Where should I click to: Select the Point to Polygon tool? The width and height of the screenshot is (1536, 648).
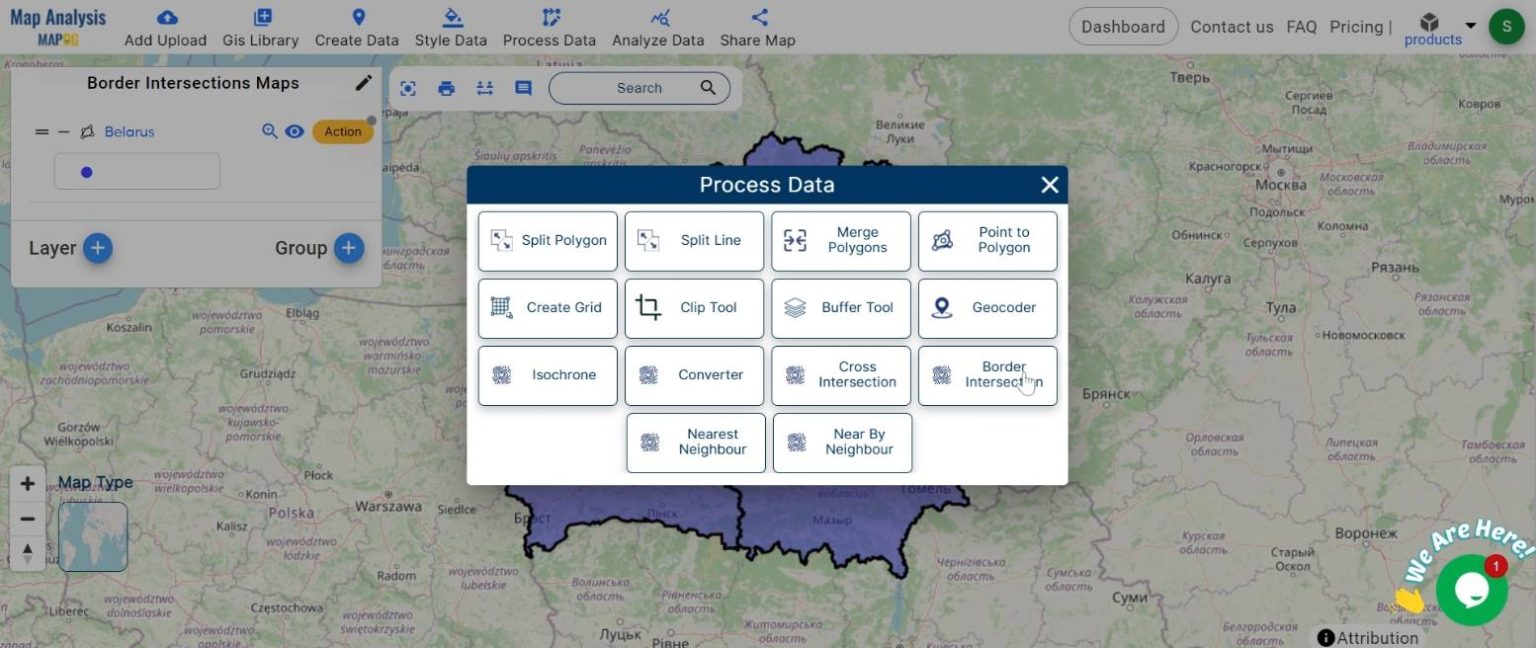point(988,241)
